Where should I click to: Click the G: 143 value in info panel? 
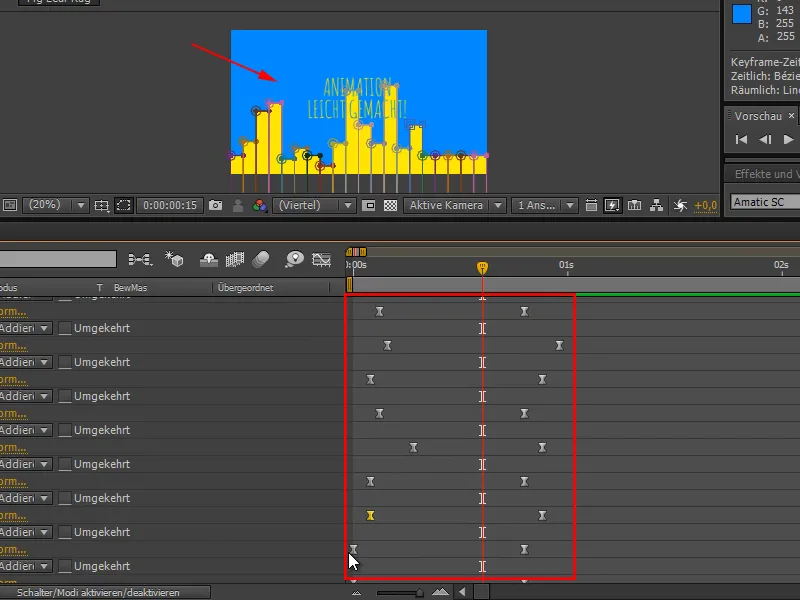pyautogui.click(x=776, y=10)
